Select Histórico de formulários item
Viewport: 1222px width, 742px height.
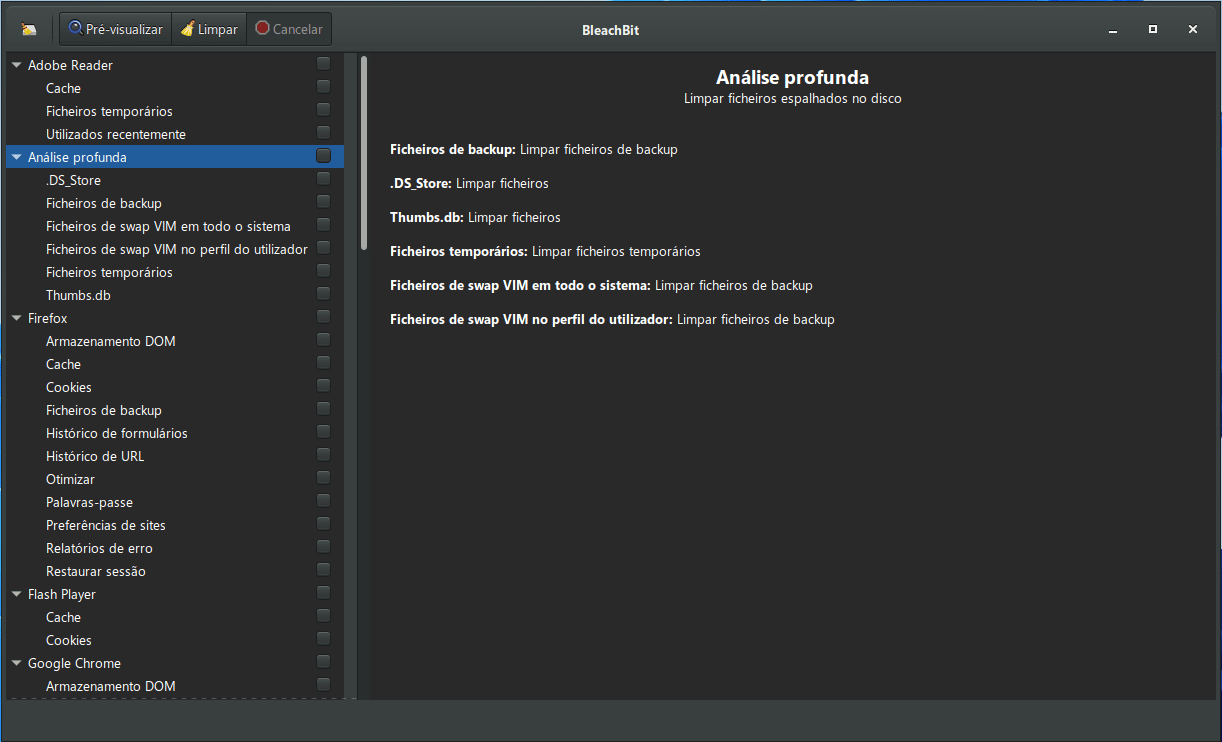(x=175, y=433)
